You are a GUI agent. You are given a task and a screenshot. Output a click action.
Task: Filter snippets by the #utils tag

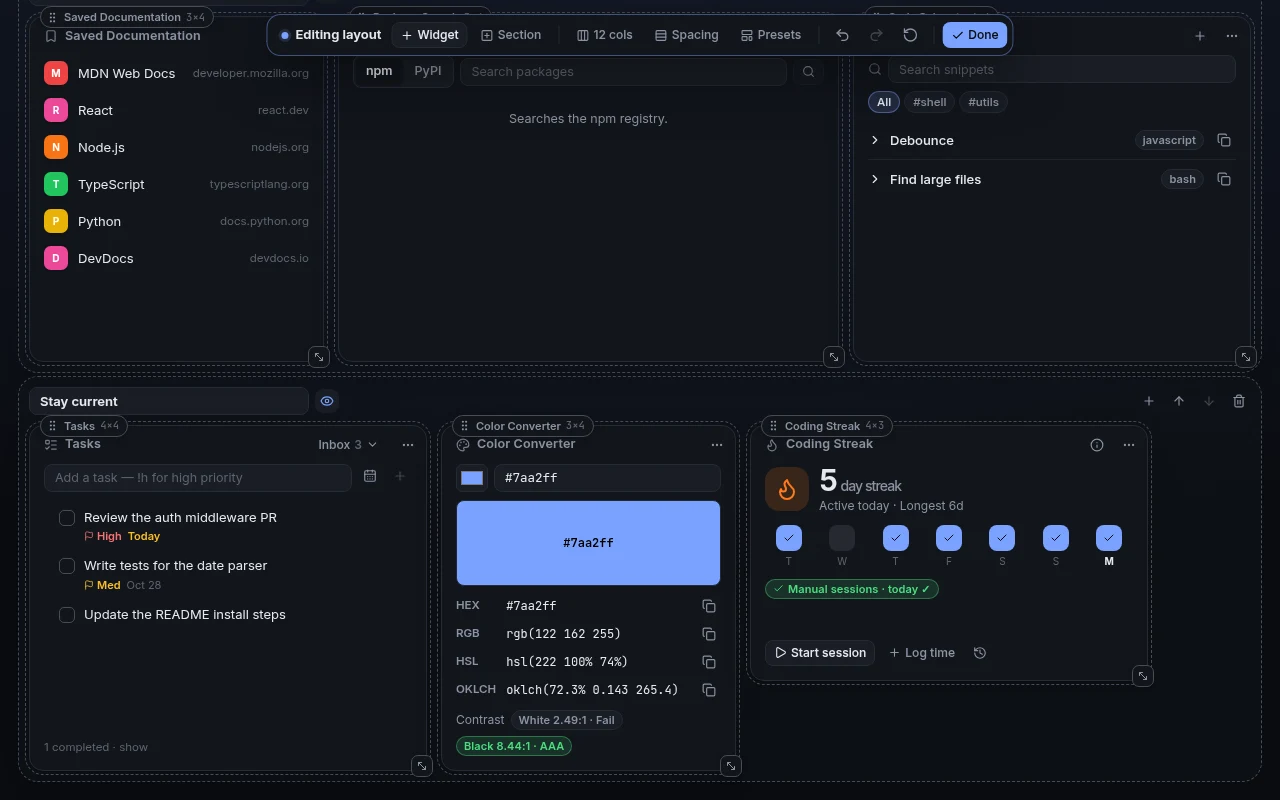[984, 102]
